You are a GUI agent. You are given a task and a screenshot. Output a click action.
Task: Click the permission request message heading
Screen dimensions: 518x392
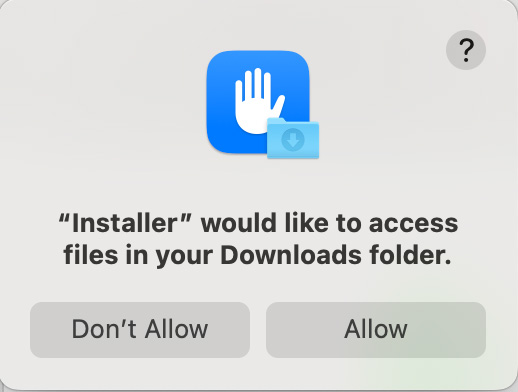(x=258, y=240)
